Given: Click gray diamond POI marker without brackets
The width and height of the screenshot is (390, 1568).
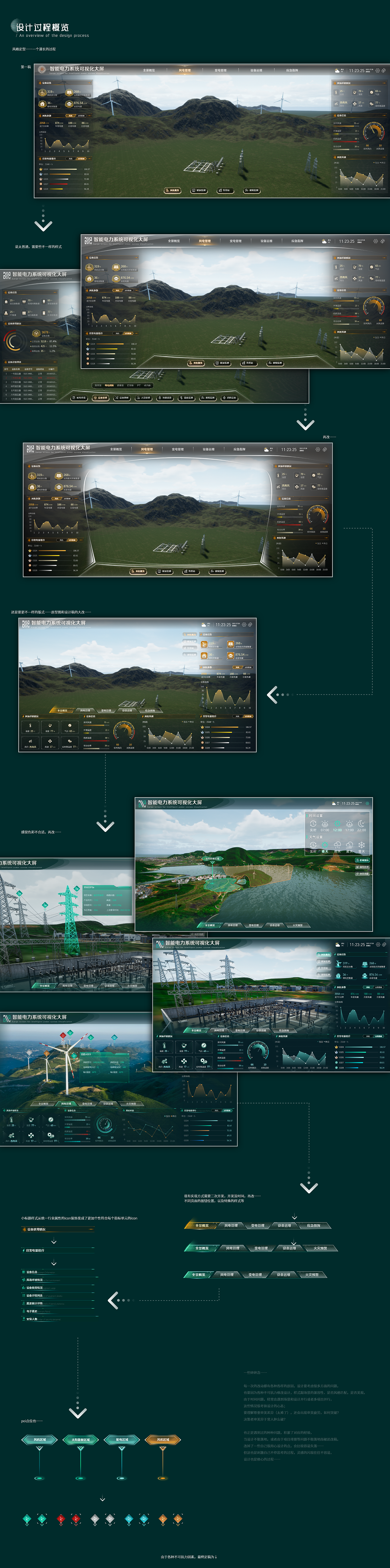Looking at the screenshot, I should click(94, 1519).
